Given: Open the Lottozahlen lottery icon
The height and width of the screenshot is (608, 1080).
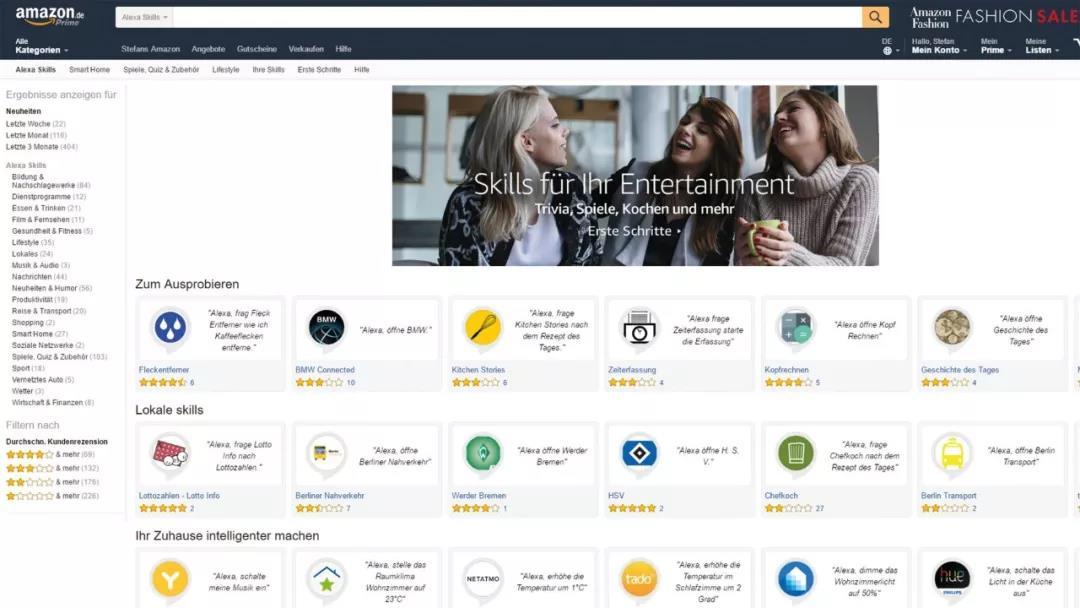Looking at the screenshot, I should click(x=170, y=453).
